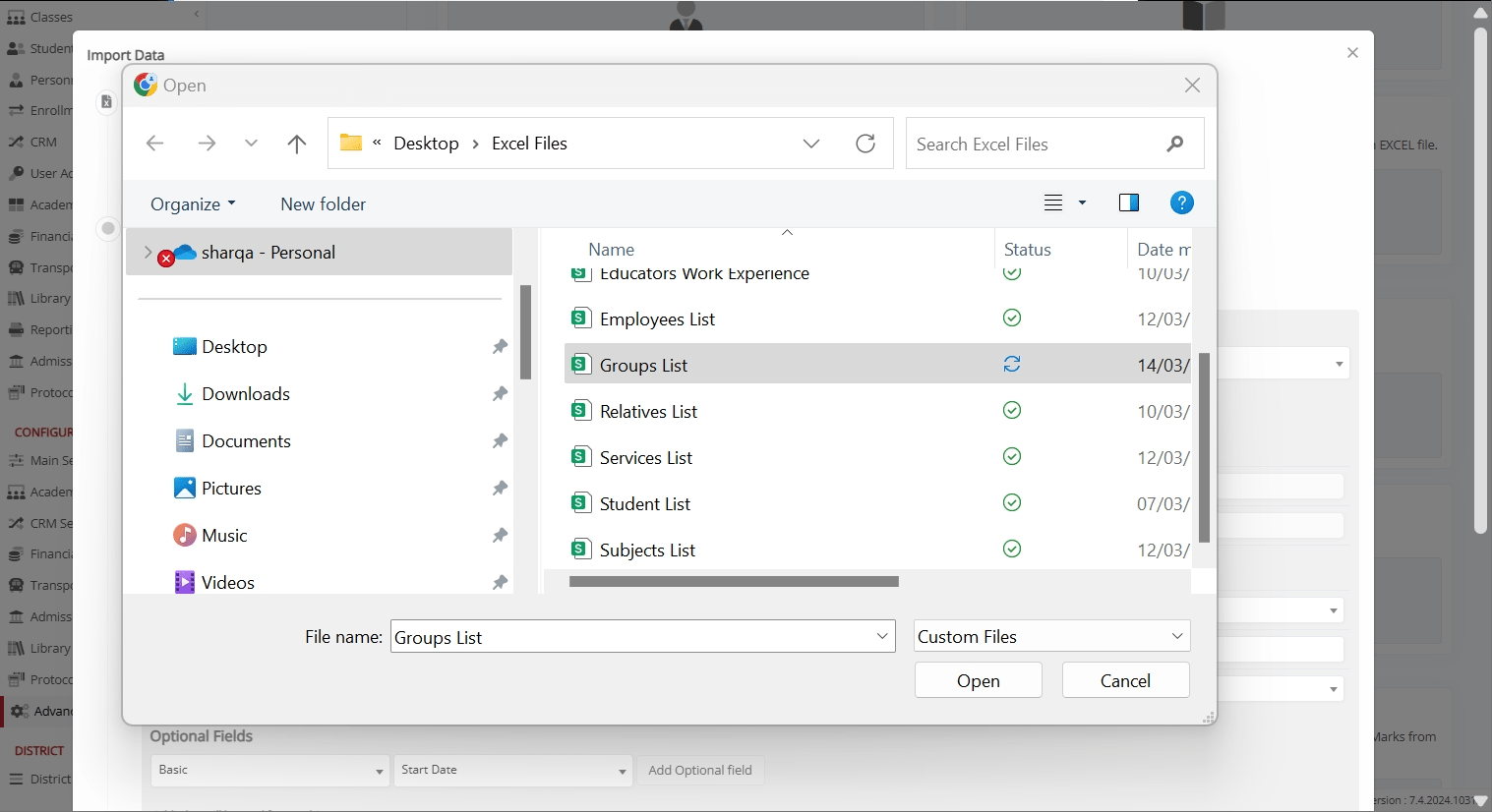Open the file dialog help icon
The image size is (1492, 812).
point(1181,203)
